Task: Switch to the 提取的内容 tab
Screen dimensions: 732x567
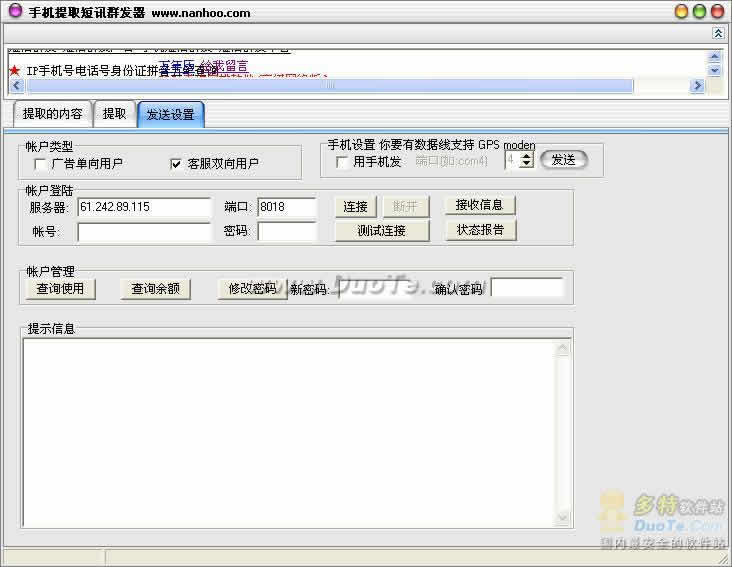Action: (52, 114)
